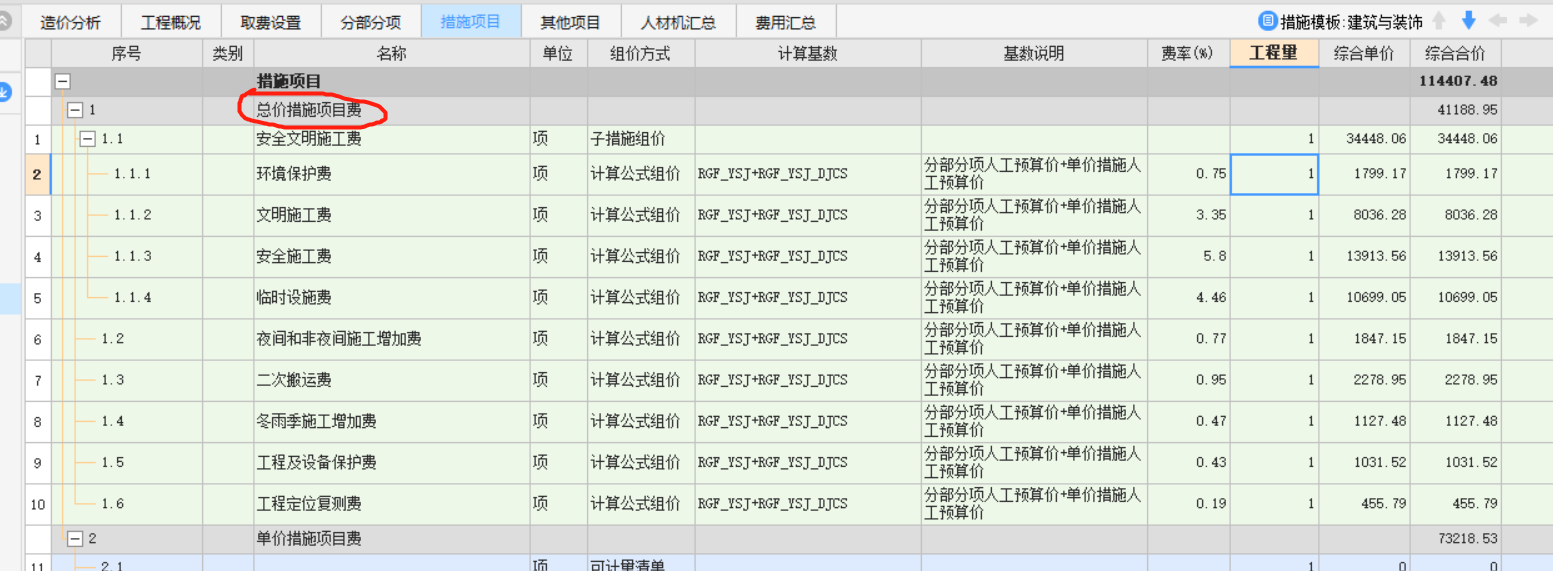Click the 13913.56 unit price cell

[x=1364, y=257]
